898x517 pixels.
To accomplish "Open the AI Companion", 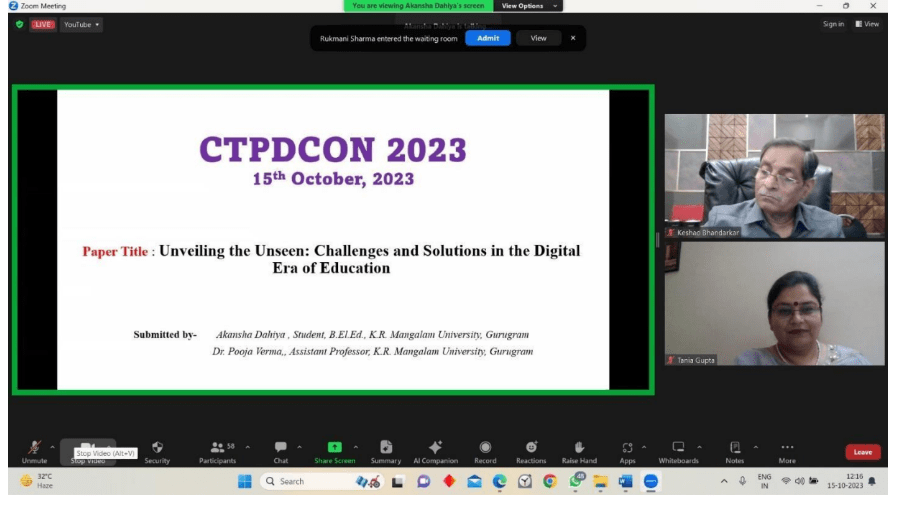I will 435,449.
